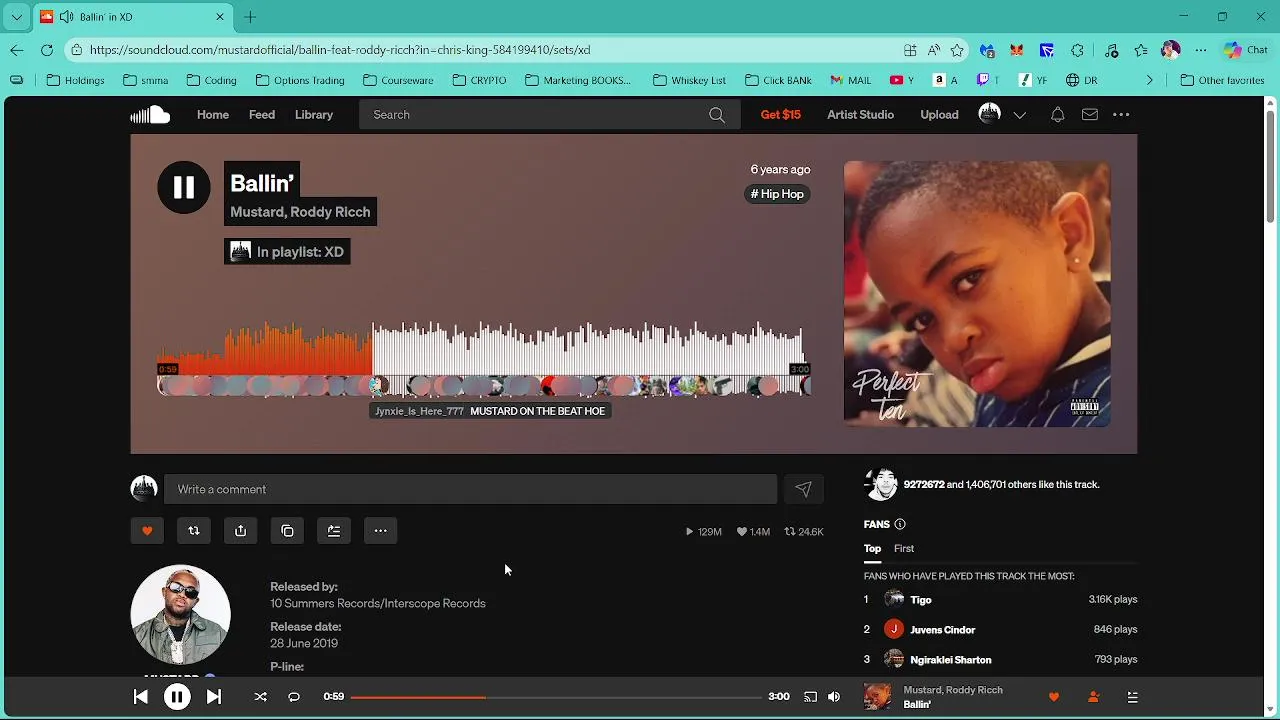Open Artist Studio
Viewport: 1280px width, 720px height.
860,115
